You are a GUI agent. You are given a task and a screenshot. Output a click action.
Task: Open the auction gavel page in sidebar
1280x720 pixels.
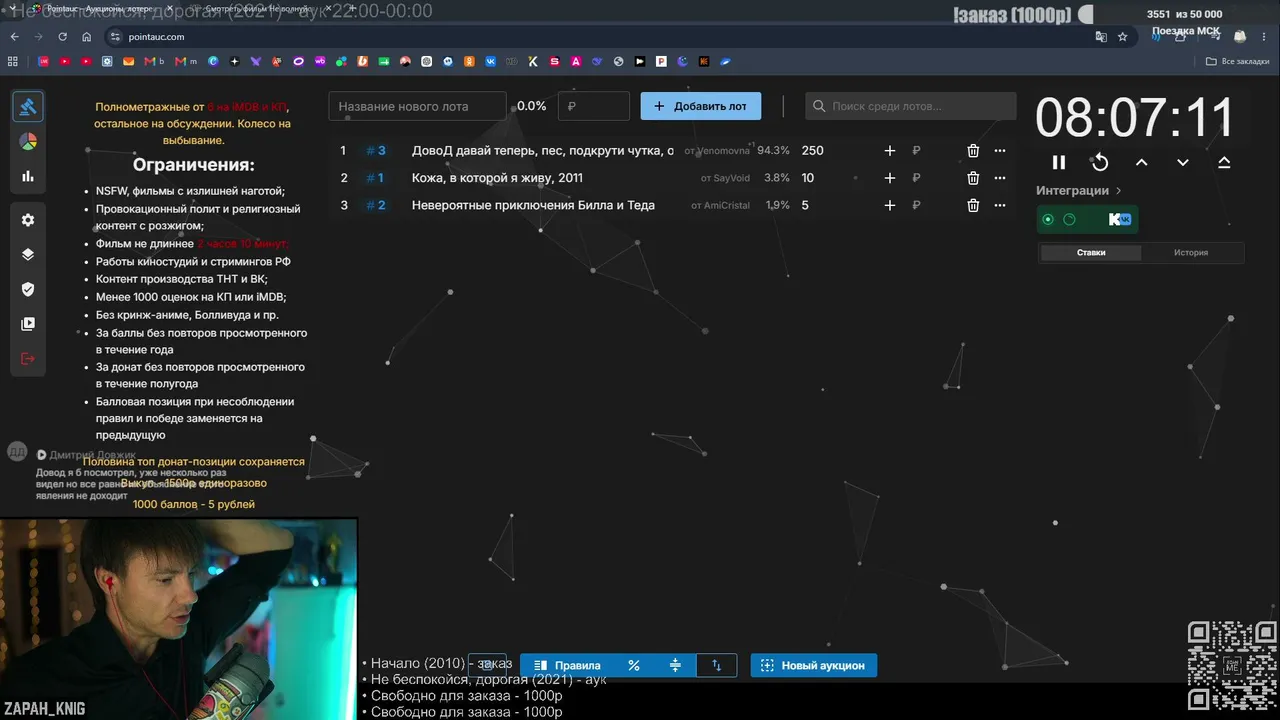pos(28,106)
